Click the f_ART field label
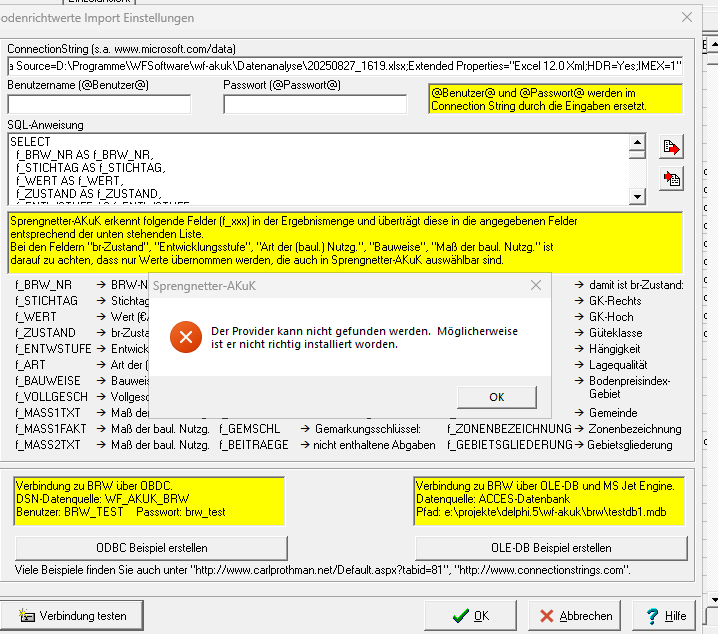The width and height of the screenshot is (718, 634). pos(30,365)
